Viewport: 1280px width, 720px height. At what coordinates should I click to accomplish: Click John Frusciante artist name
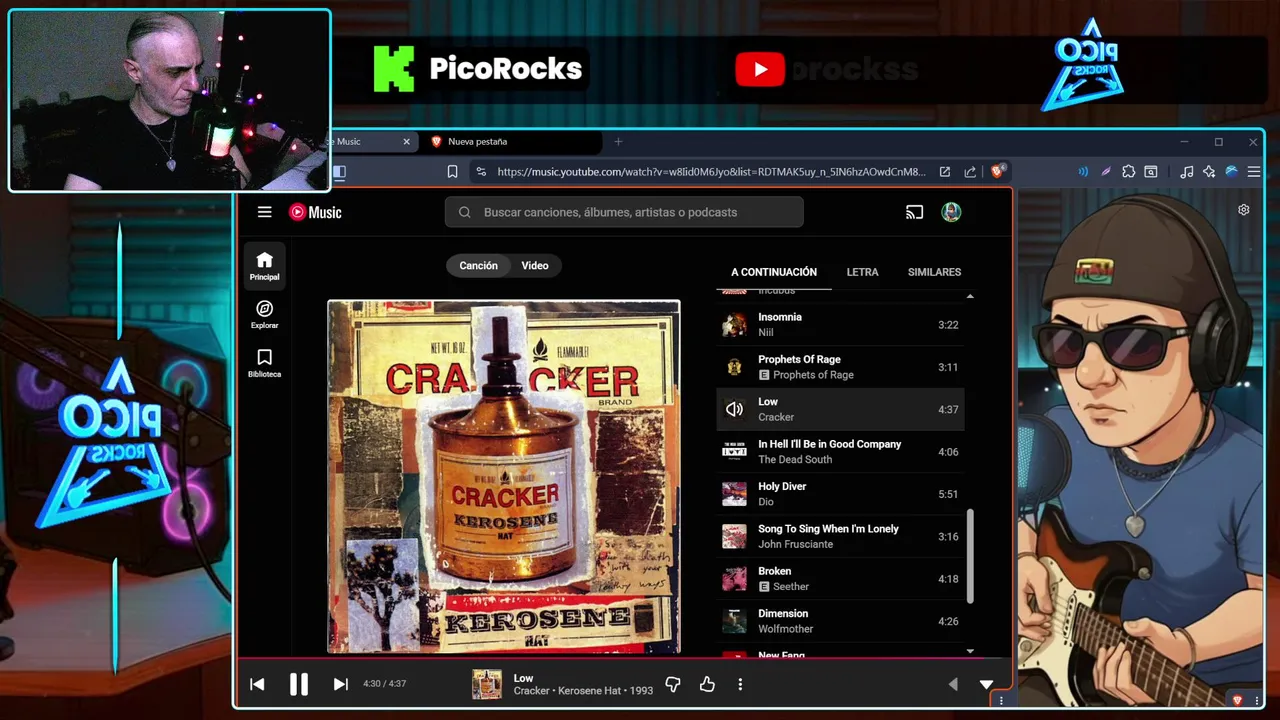click(x=795, y=544)
